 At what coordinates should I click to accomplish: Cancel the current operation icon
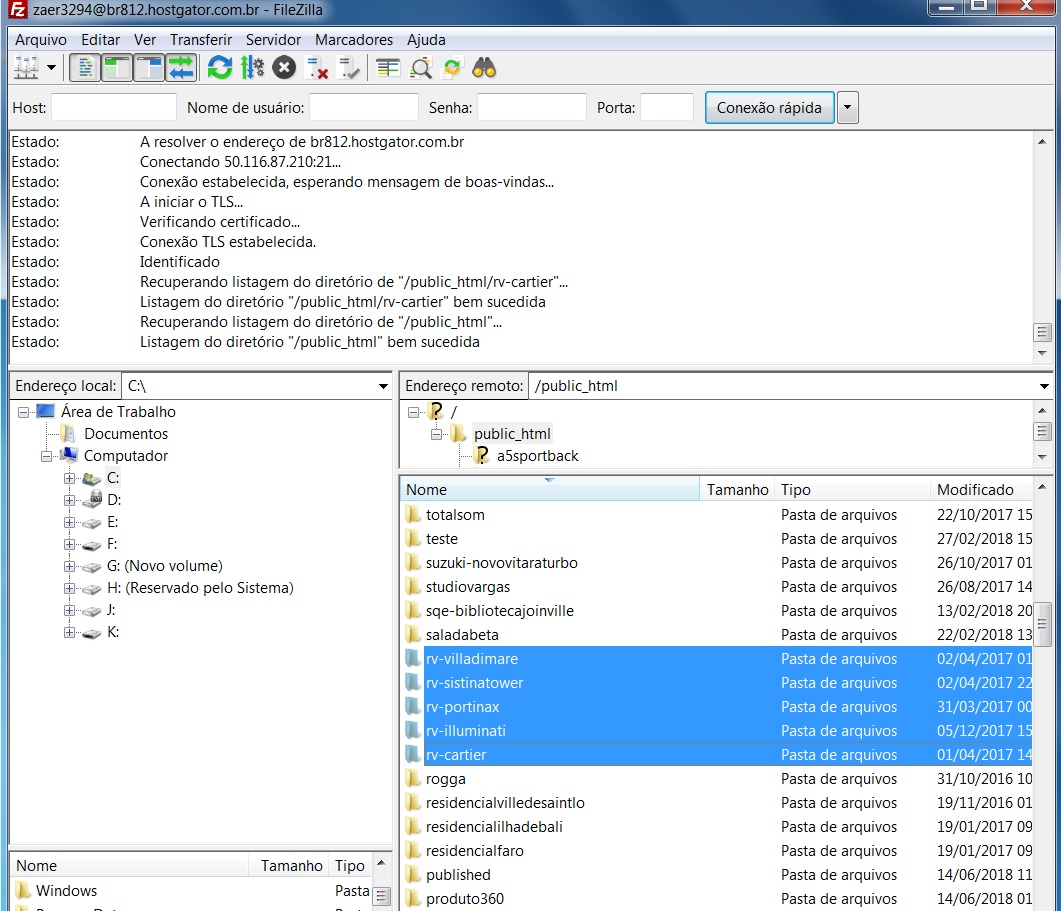(284, 68)
